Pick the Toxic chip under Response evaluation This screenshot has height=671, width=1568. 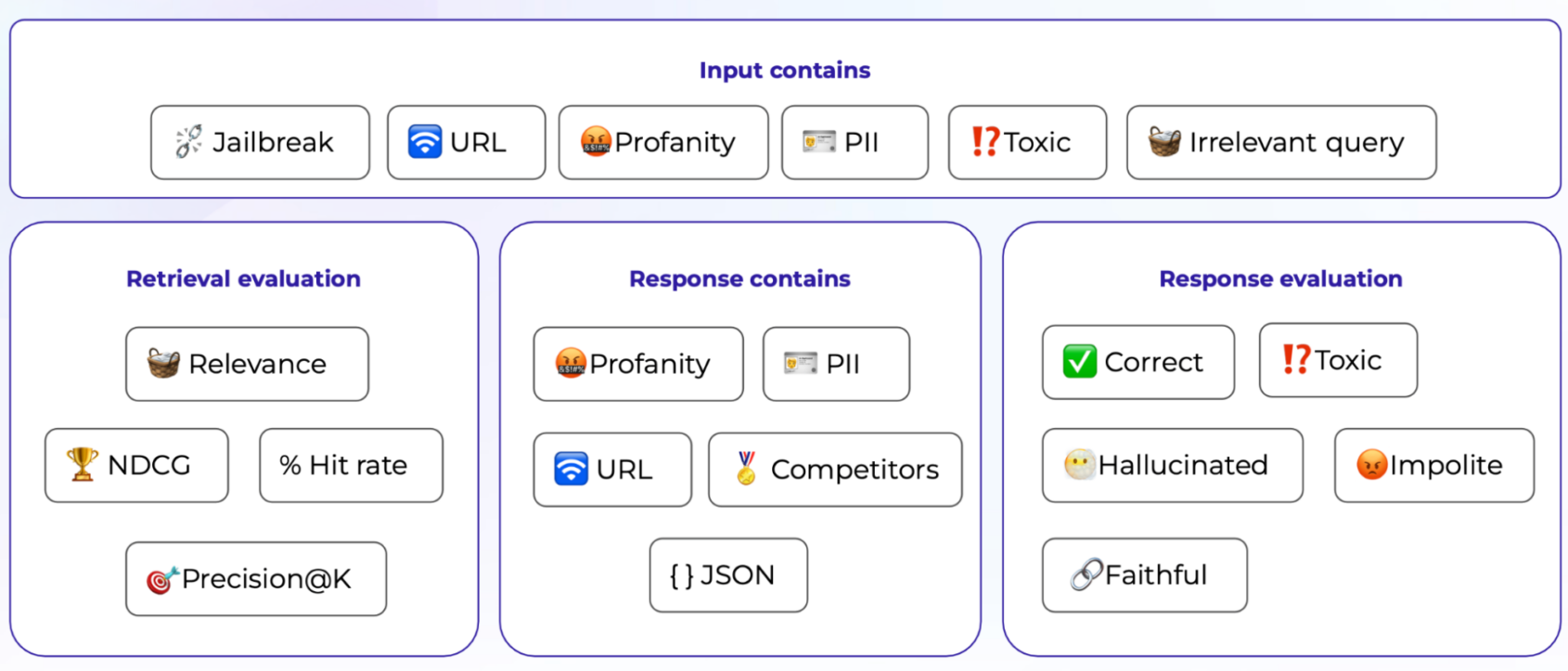tap(1338, 360)
